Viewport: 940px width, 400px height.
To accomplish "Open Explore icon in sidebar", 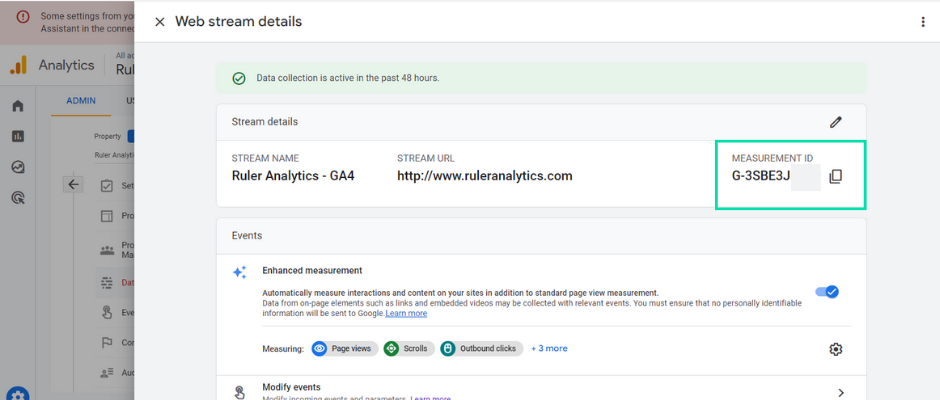I will pyautogui.click(x=18, y=167).
